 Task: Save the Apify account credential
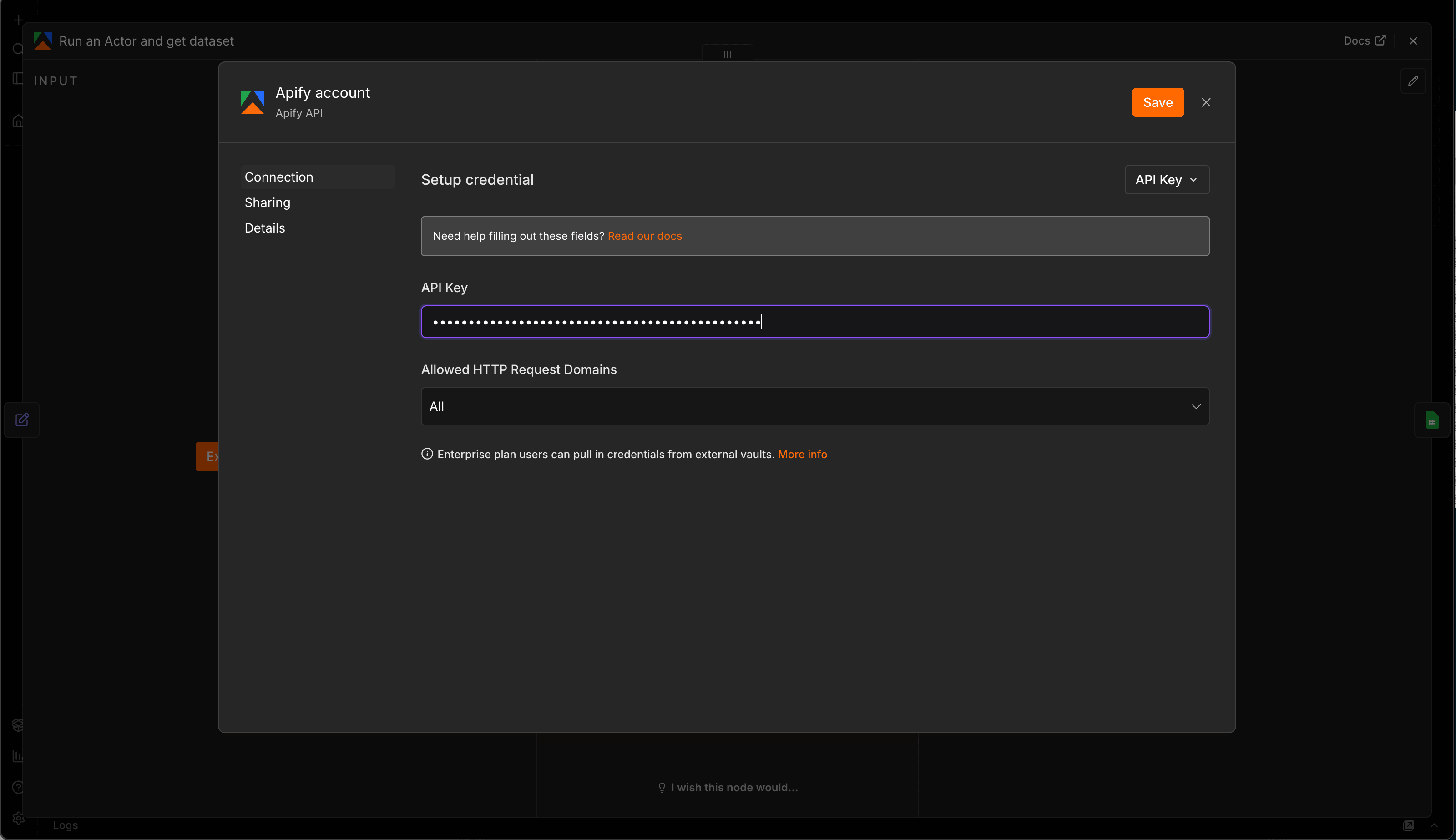click(1157, 102)
